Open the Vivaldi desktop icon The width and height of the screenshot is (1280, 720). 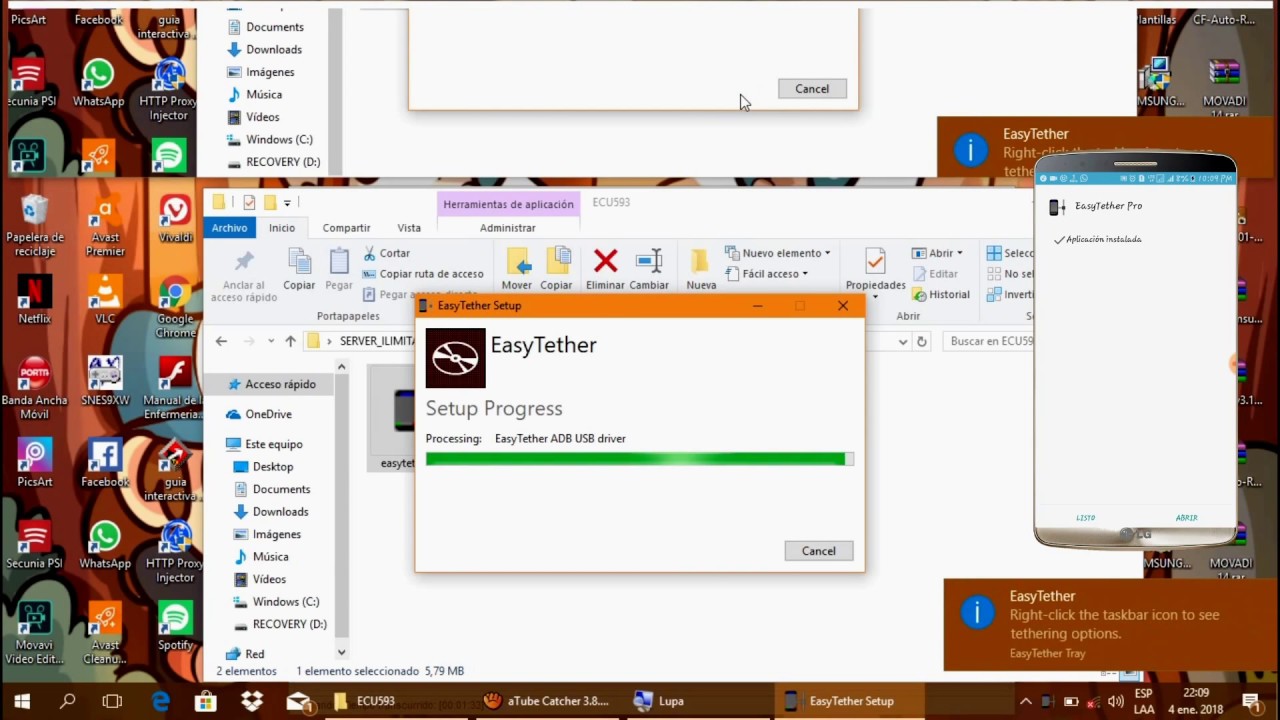point(175,219)
